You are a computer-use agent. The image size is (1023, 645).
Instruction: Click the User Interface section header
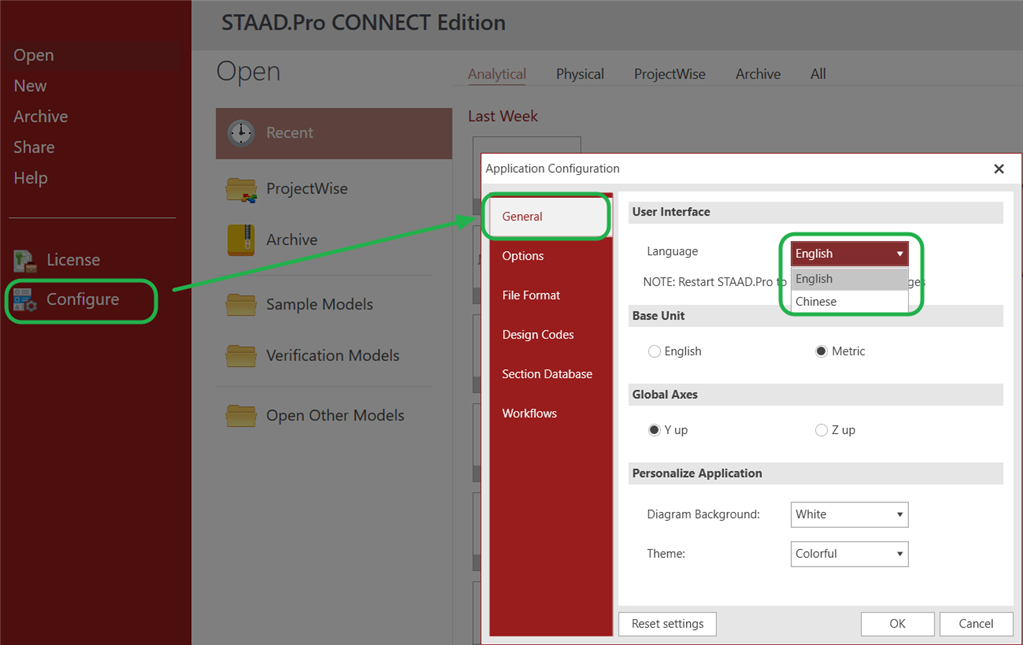click(x=816, y=213)
